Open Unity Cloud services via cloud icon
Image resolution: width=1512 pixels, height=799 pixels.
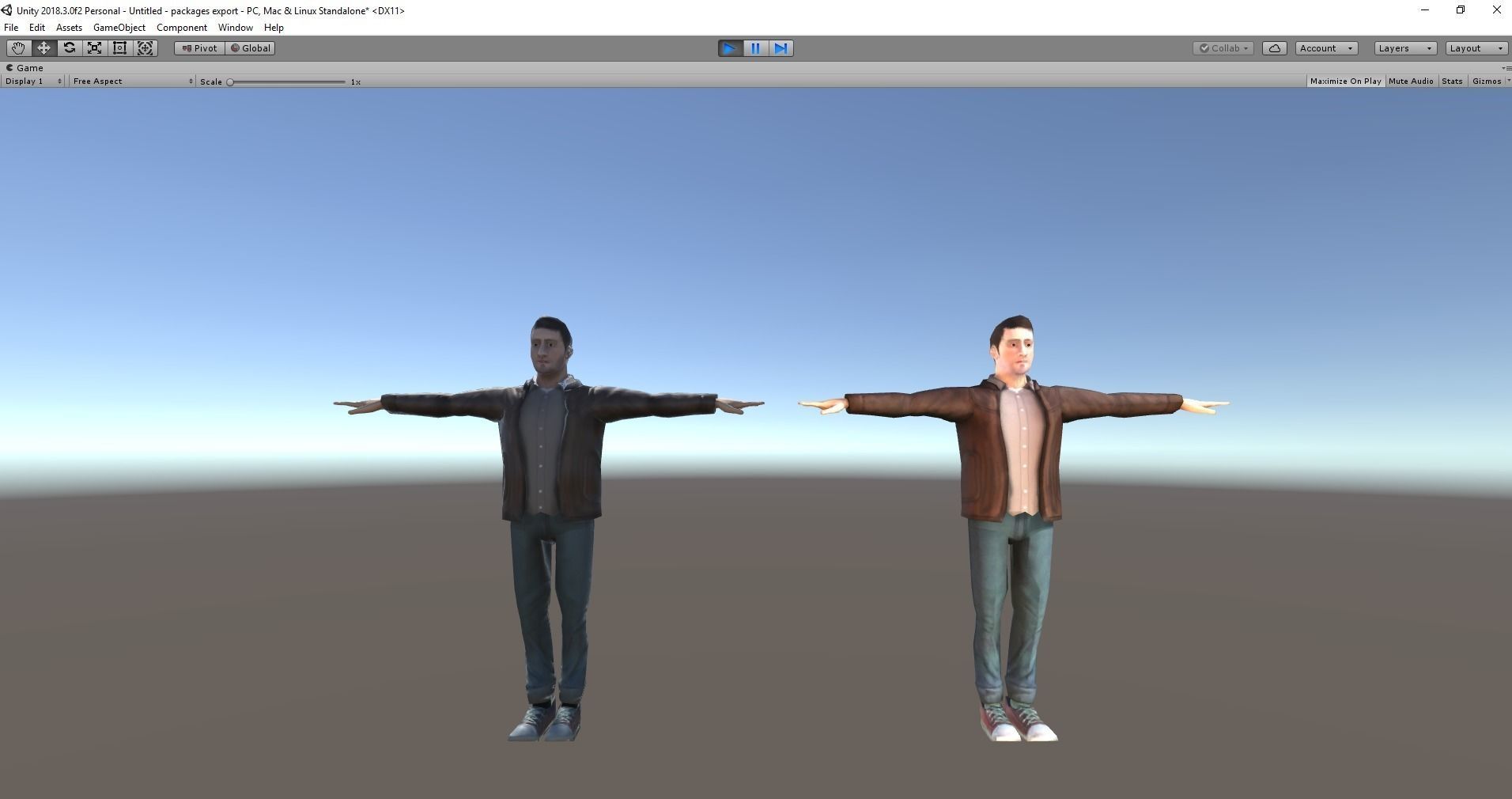1273,47
